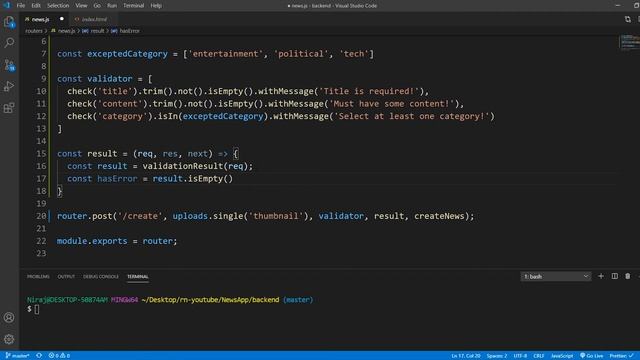Click 'createNews' on line 20
640x360 pixels.
[x=439, y=216]
